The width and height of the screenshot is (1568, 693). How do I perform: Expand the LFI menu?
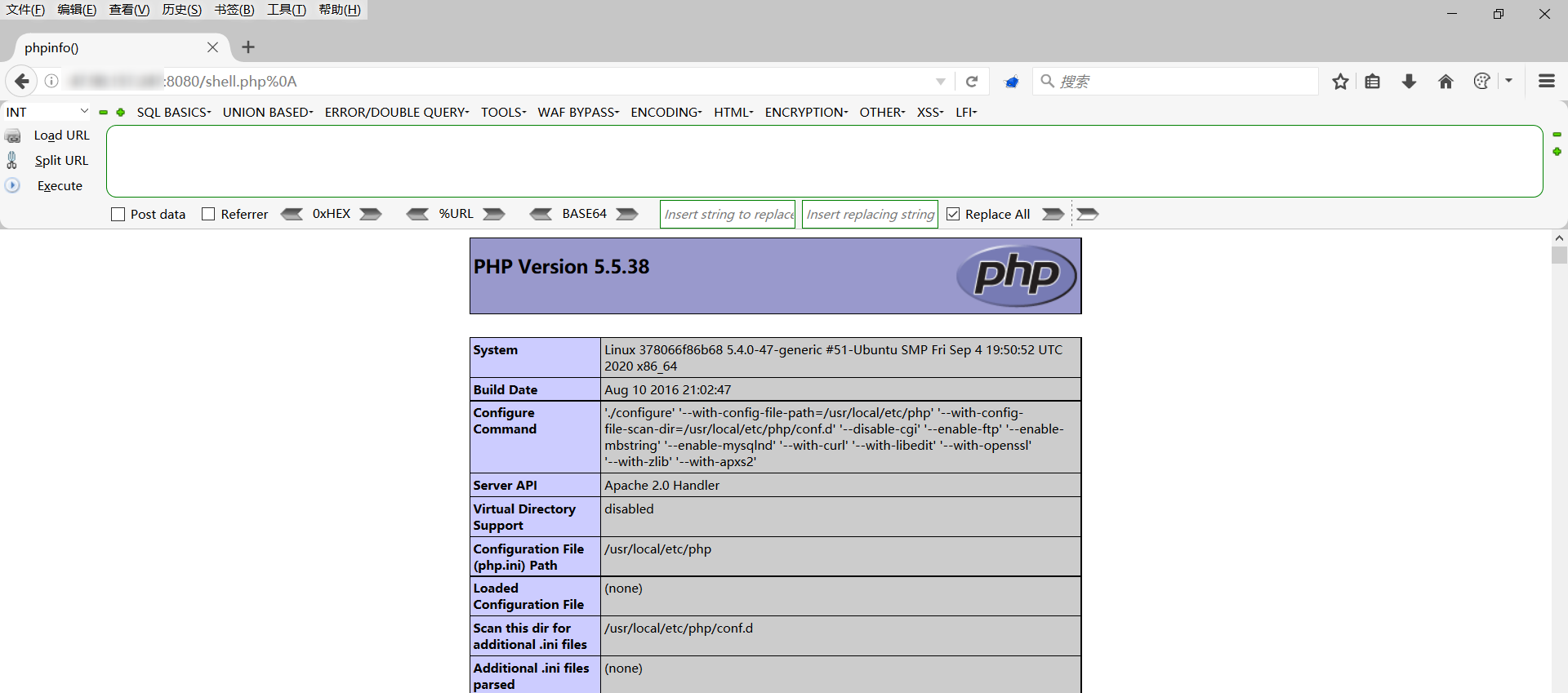pyautogui.click(x=966, y=112)
